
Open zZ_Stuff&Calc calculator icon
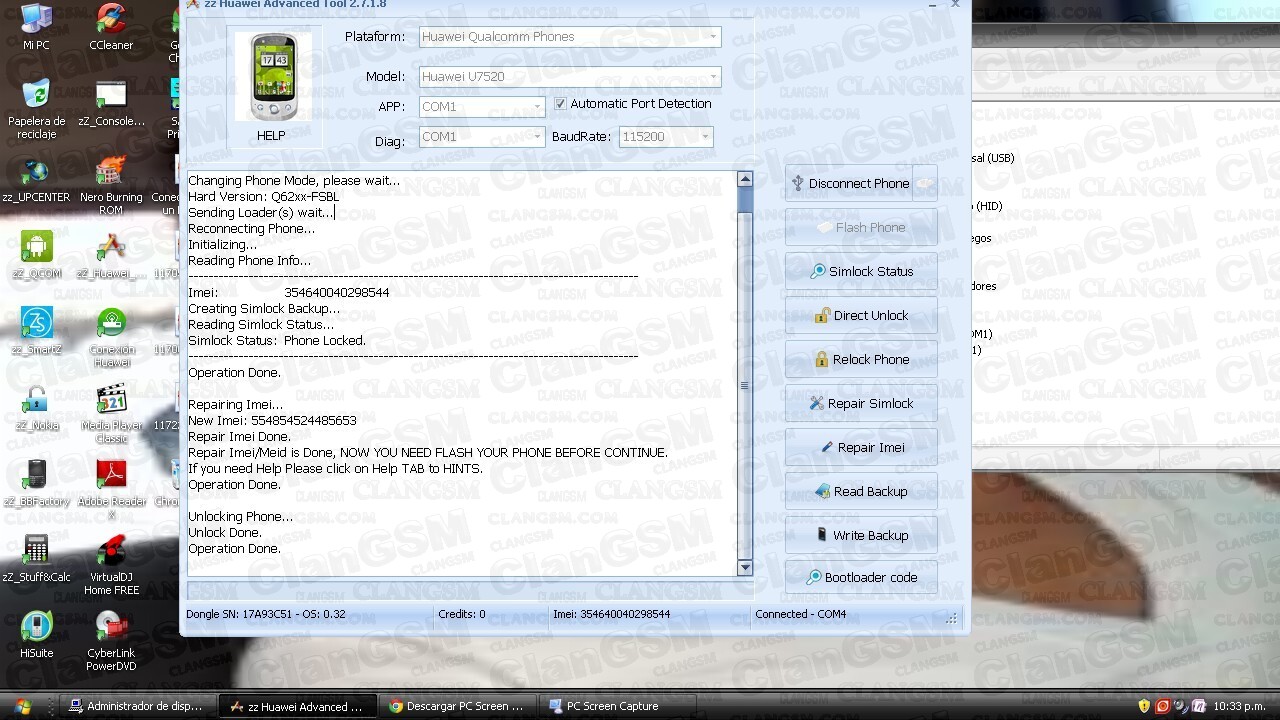click(x=36, y=560)
